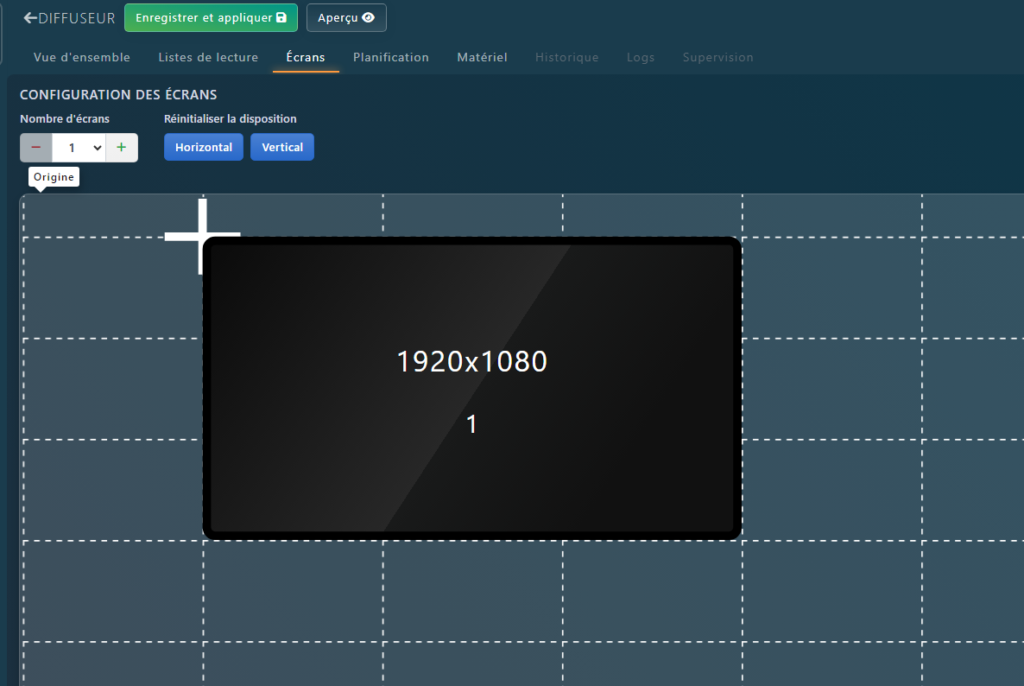Click the eye icon in Aperçu

tap(368, 18)
